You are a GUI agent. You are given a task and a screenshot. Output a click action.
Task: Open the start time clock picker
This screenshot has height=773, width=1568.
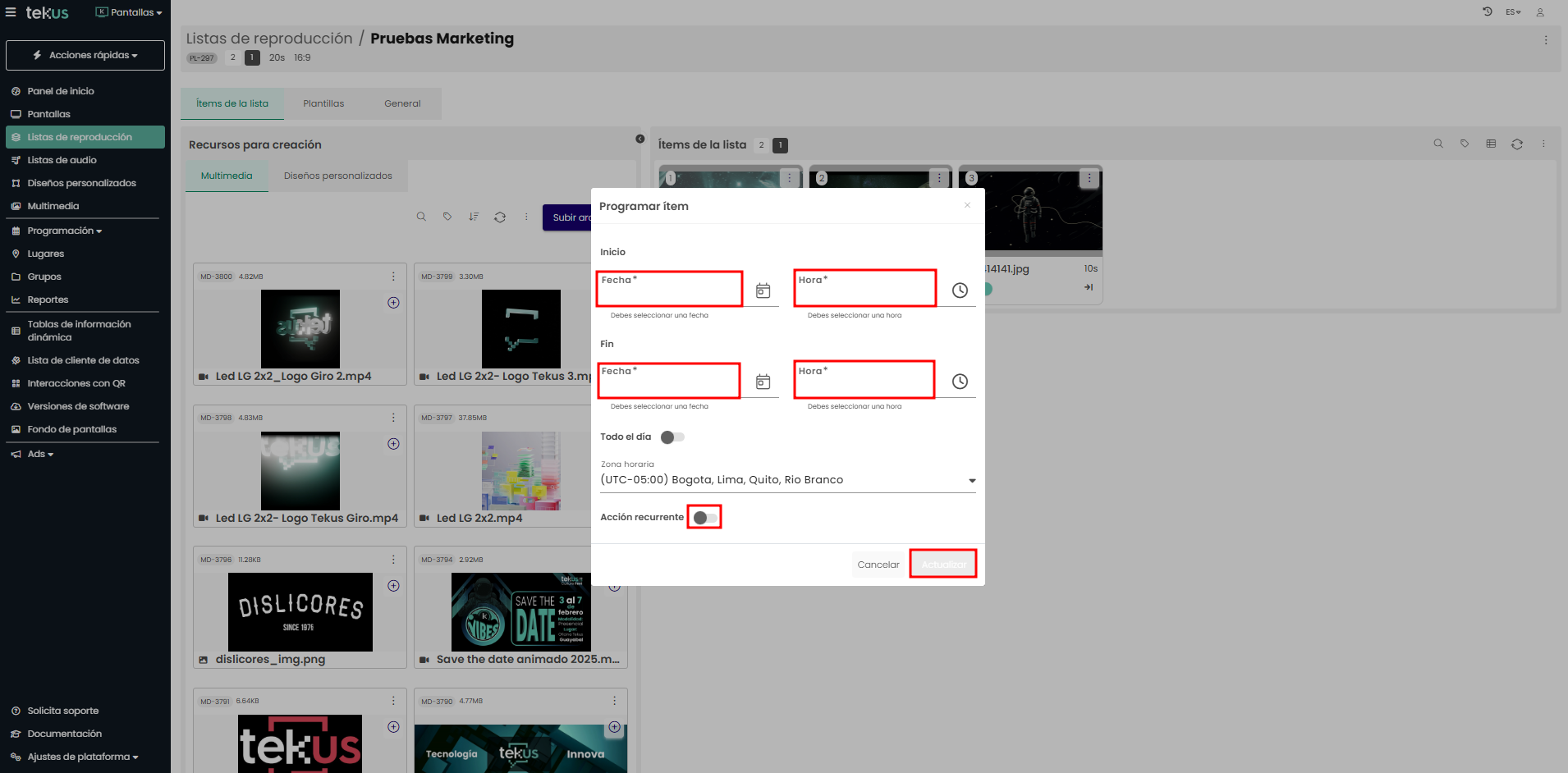point(959,290)
